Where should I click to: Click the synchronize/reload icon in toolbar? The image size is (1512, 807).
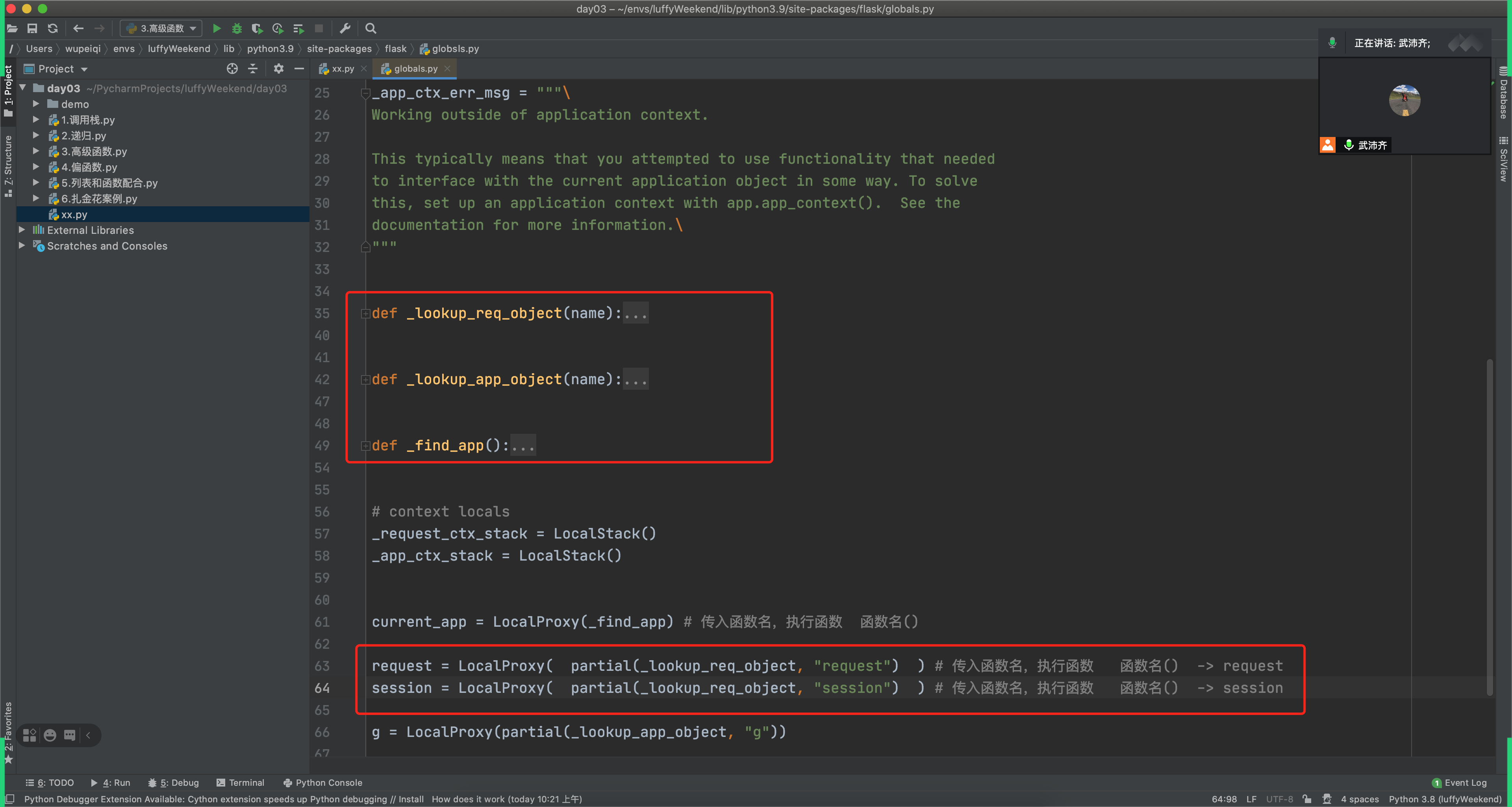[x=53, y=28]
